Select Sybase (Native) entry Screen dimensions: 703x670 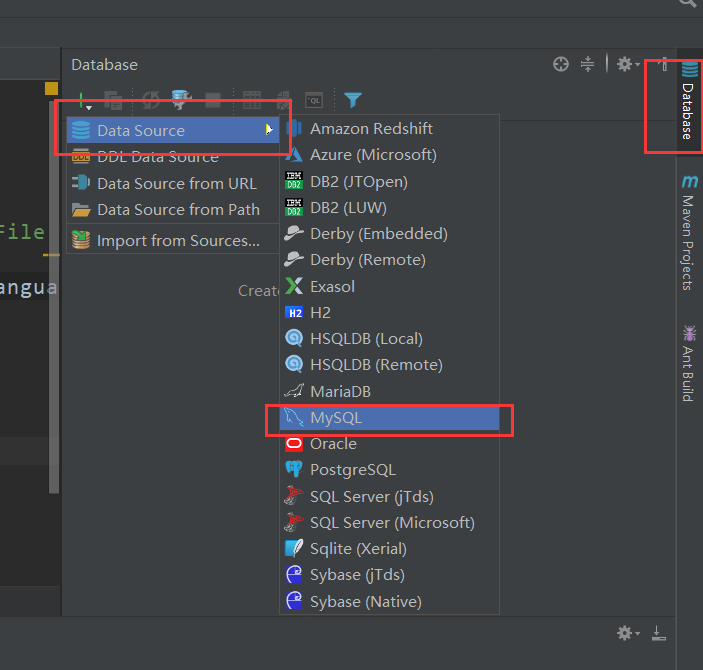point(389,601)
